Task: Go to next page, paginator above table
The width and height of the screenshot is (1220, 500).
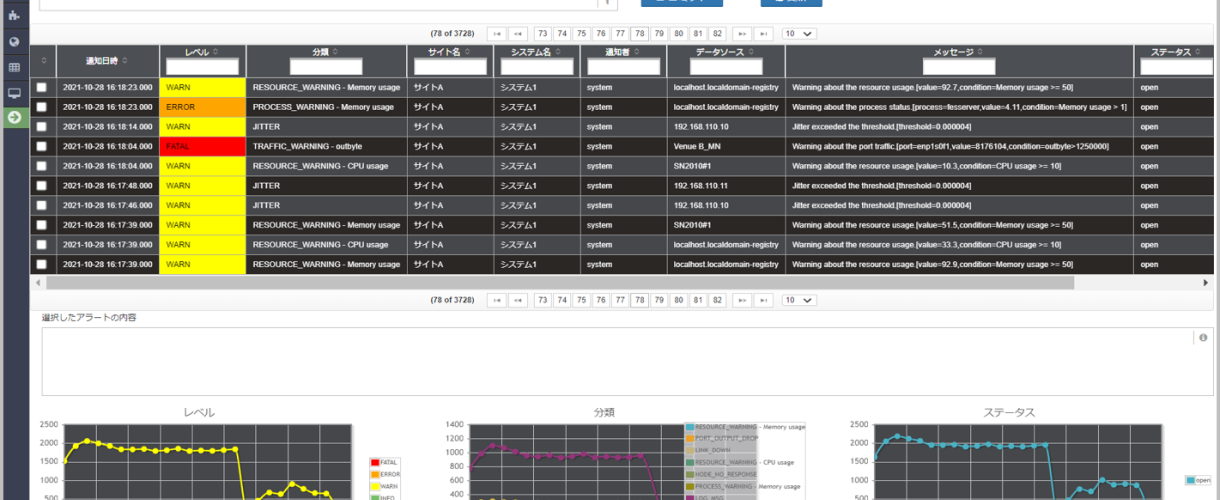Action: [742, 34]
